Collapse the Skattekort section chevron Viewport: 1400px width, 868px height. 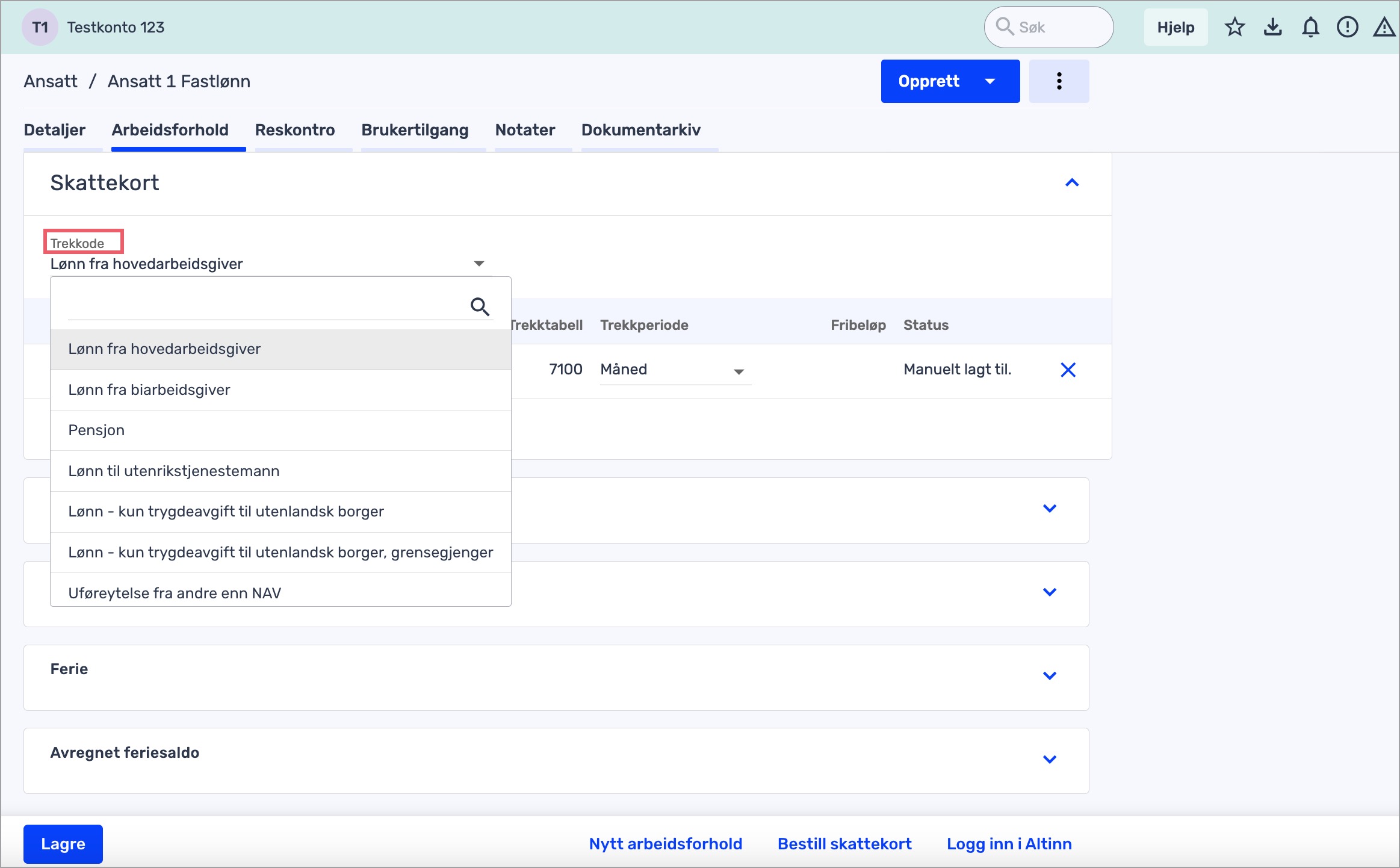point(1072,182)
